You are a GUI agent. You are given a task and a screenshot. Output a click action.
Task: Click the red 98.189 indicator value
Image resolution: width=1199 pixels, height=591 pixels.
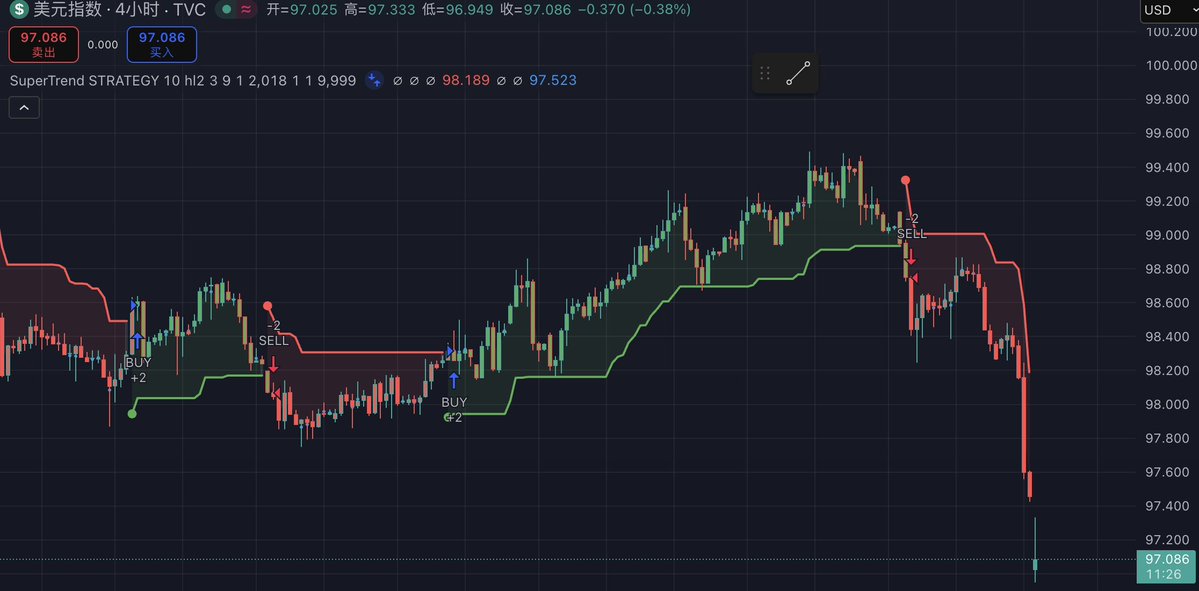466,80
